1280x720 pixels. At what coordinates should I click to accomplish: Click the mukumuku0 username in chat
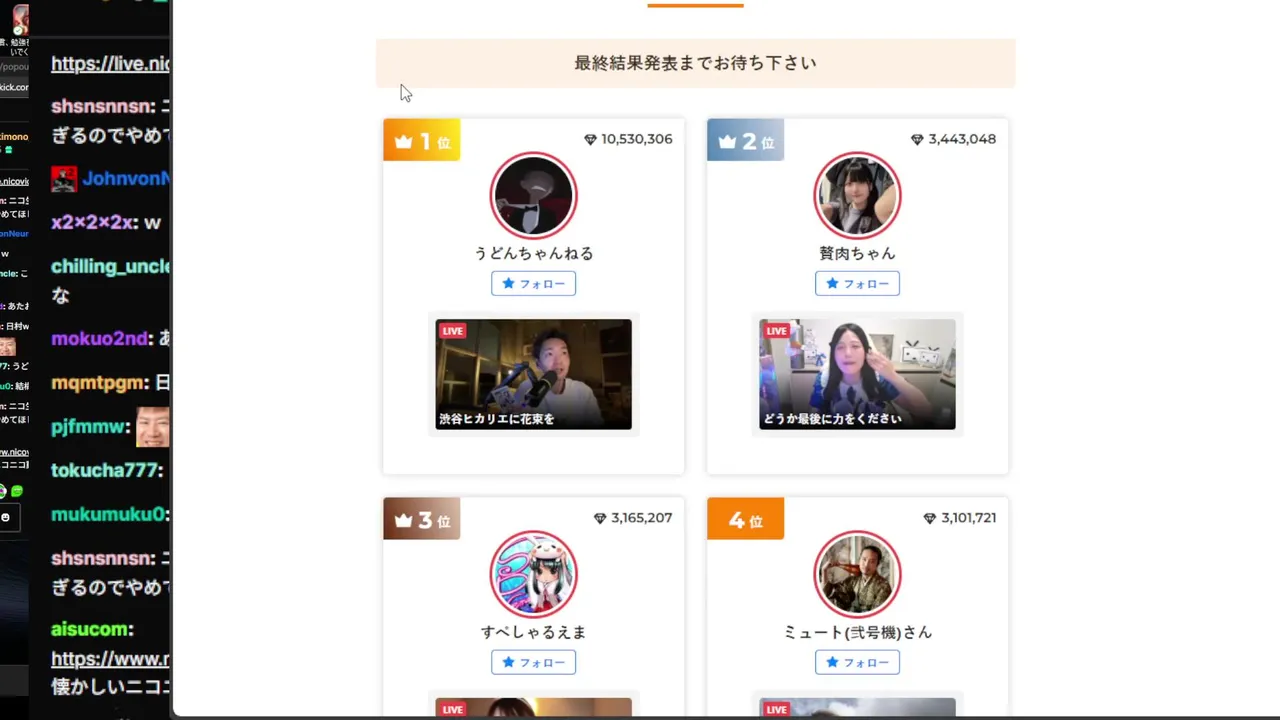tap(108, 515)
